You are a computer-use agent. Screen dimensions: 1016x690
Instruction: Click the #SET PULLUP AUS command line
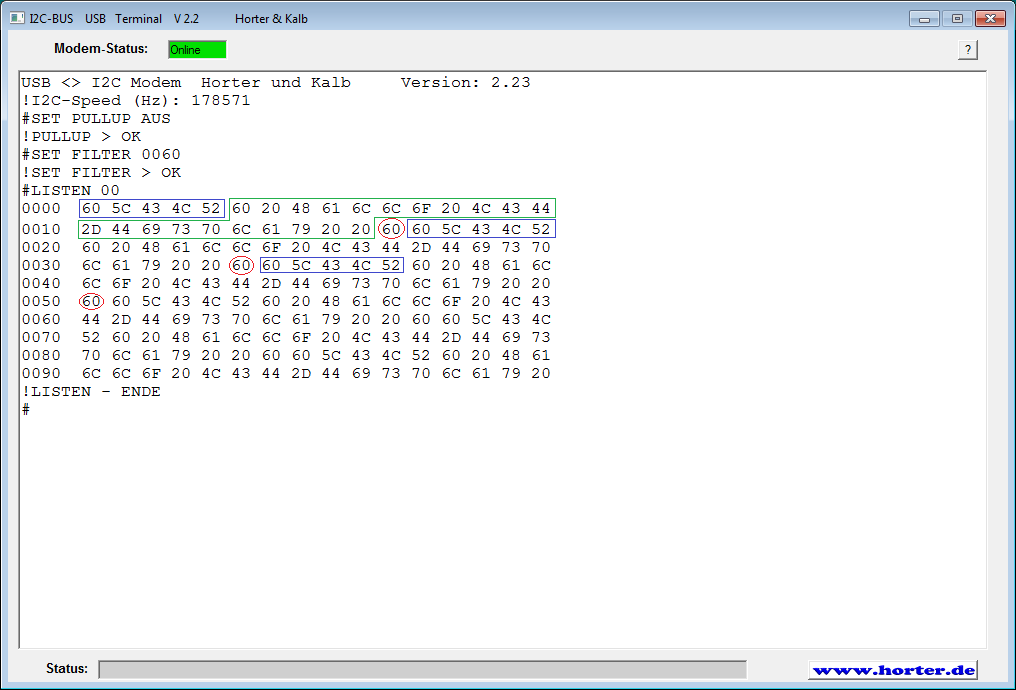[x=96, y=118]
